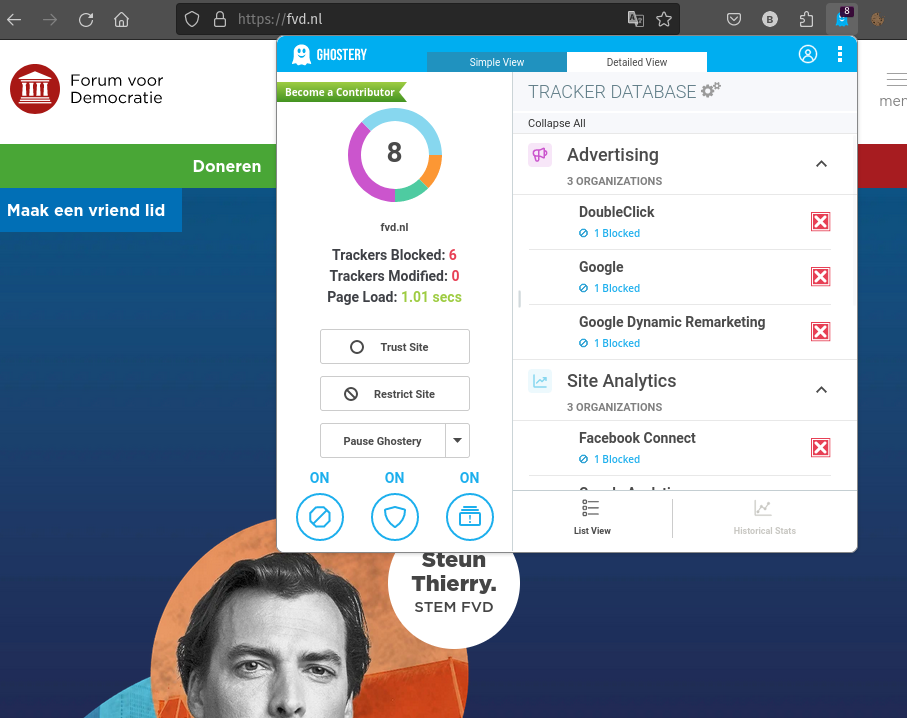The image size is (907, 718).
Task: Click the Forum voor Democratie logo
Action: 87,89
